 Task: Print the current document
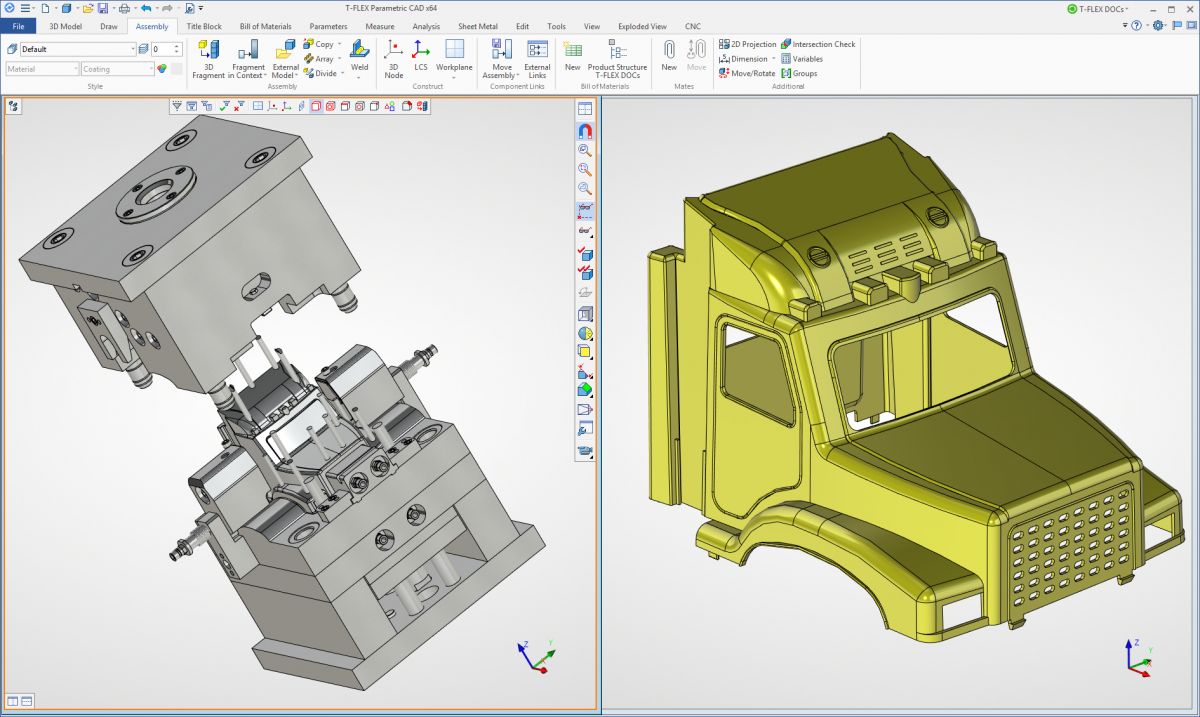click(x=124, y=8)
